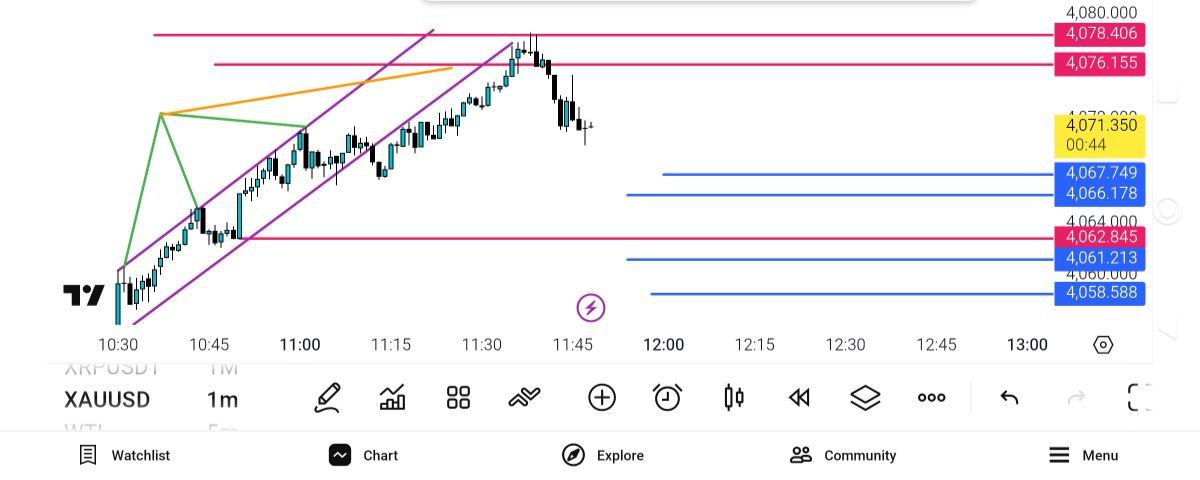The width and height of the screenshot is (1200, 480).
Task: Change chart type via the candlestick icon
Action: pyautogui.click(x=733, y=398)
